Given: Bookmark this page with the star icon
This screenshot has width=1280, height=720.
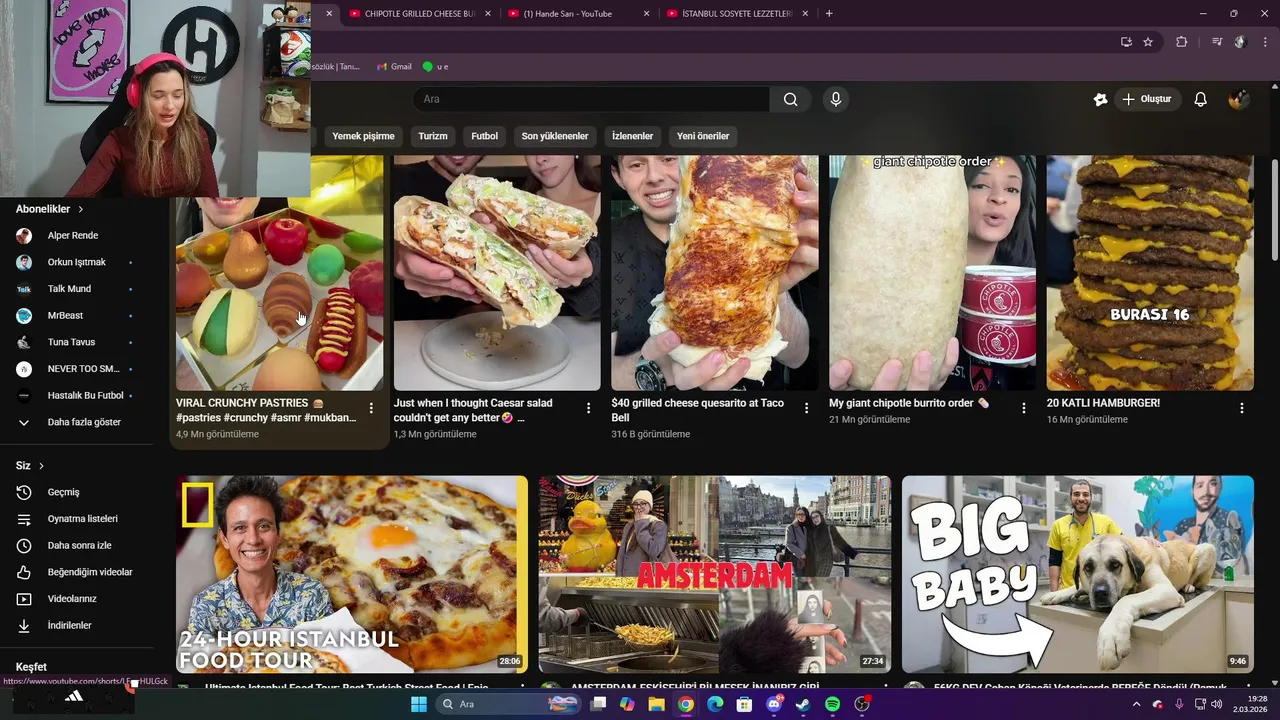Looking at the screenshot, I should coord(1148,42).
